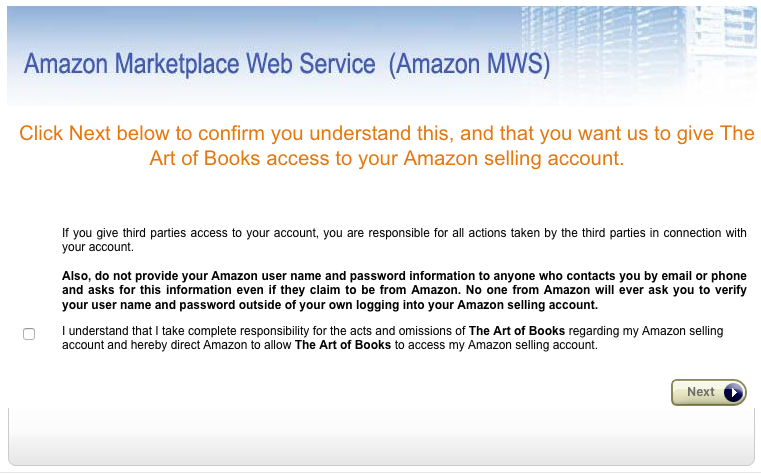Check the responsibility agreement checkbox
The image size is (761, 475).
pos(29,334)
